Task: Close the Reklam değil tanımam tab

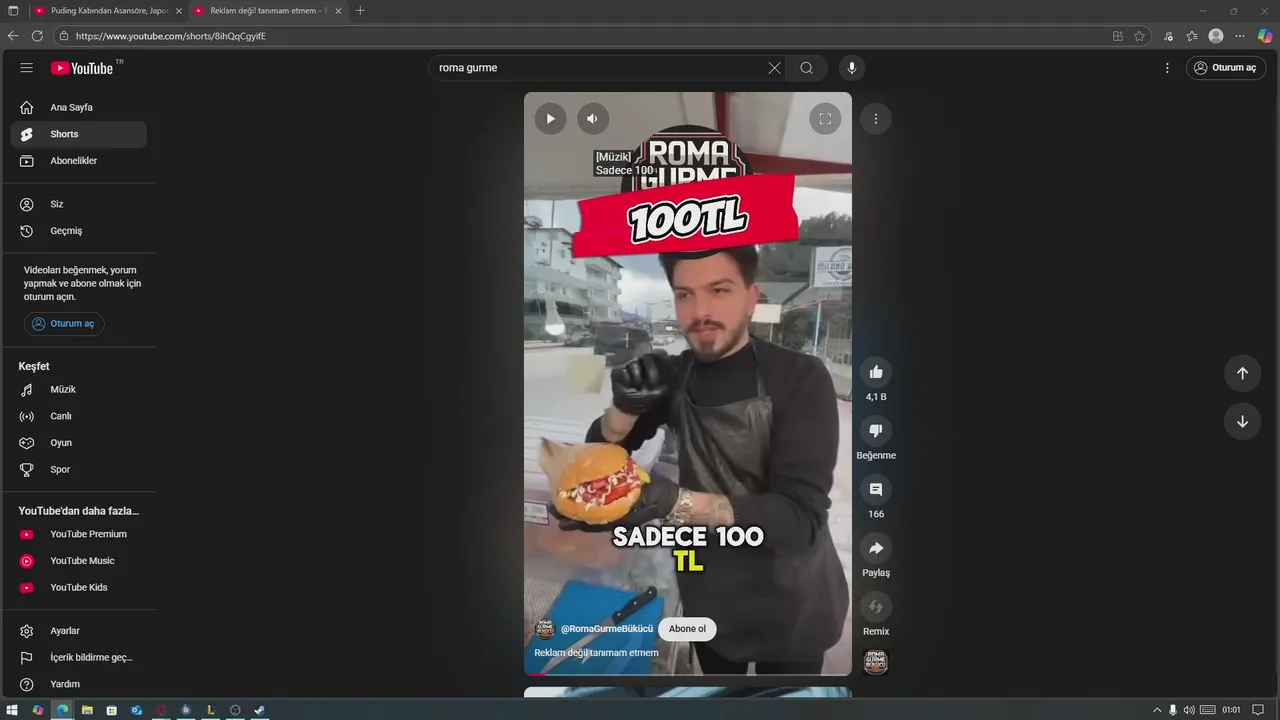Action: [x=338, y=11]
